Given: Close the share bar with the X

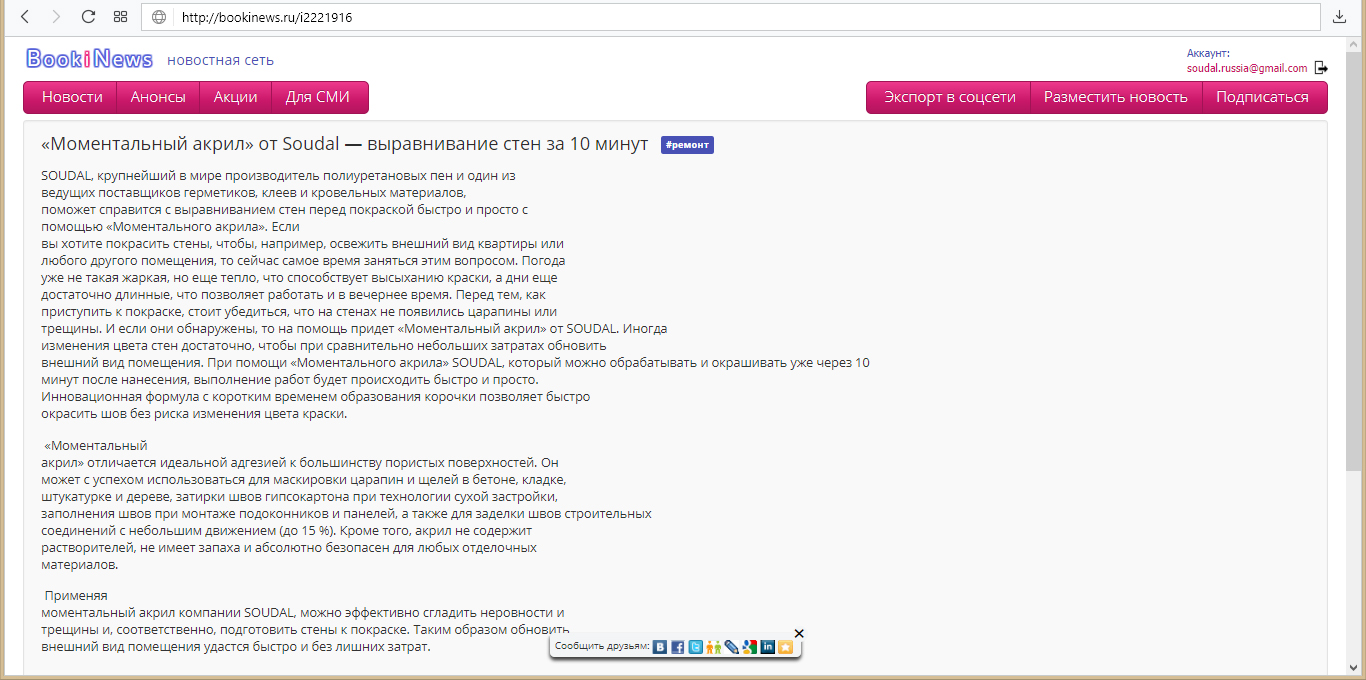Looking at the screenshot, I should pyautogui.click(x=799, y=633).
